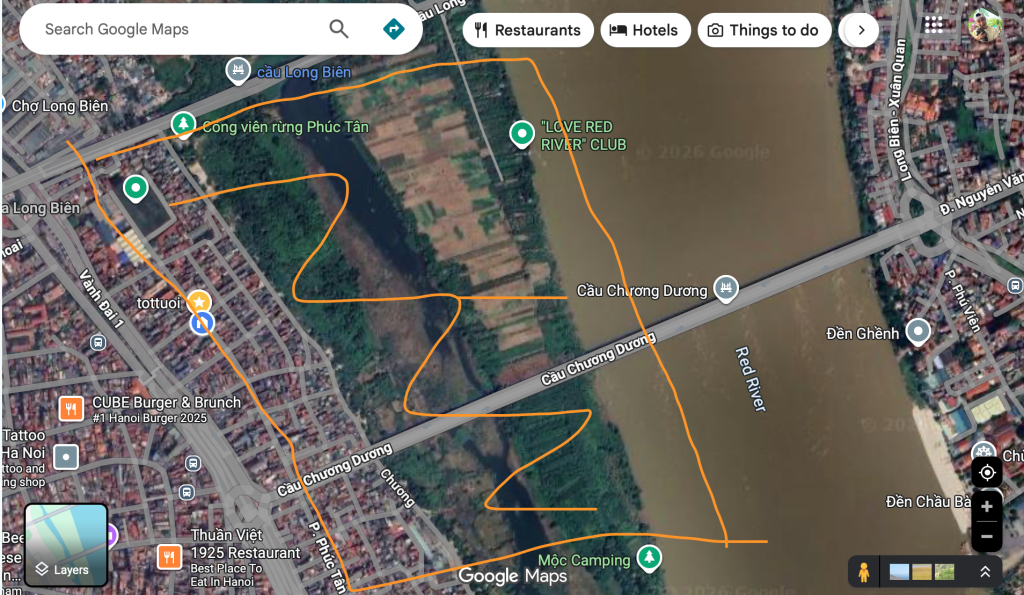
Task: Open the Google apps grid
Action: [933, 24]
